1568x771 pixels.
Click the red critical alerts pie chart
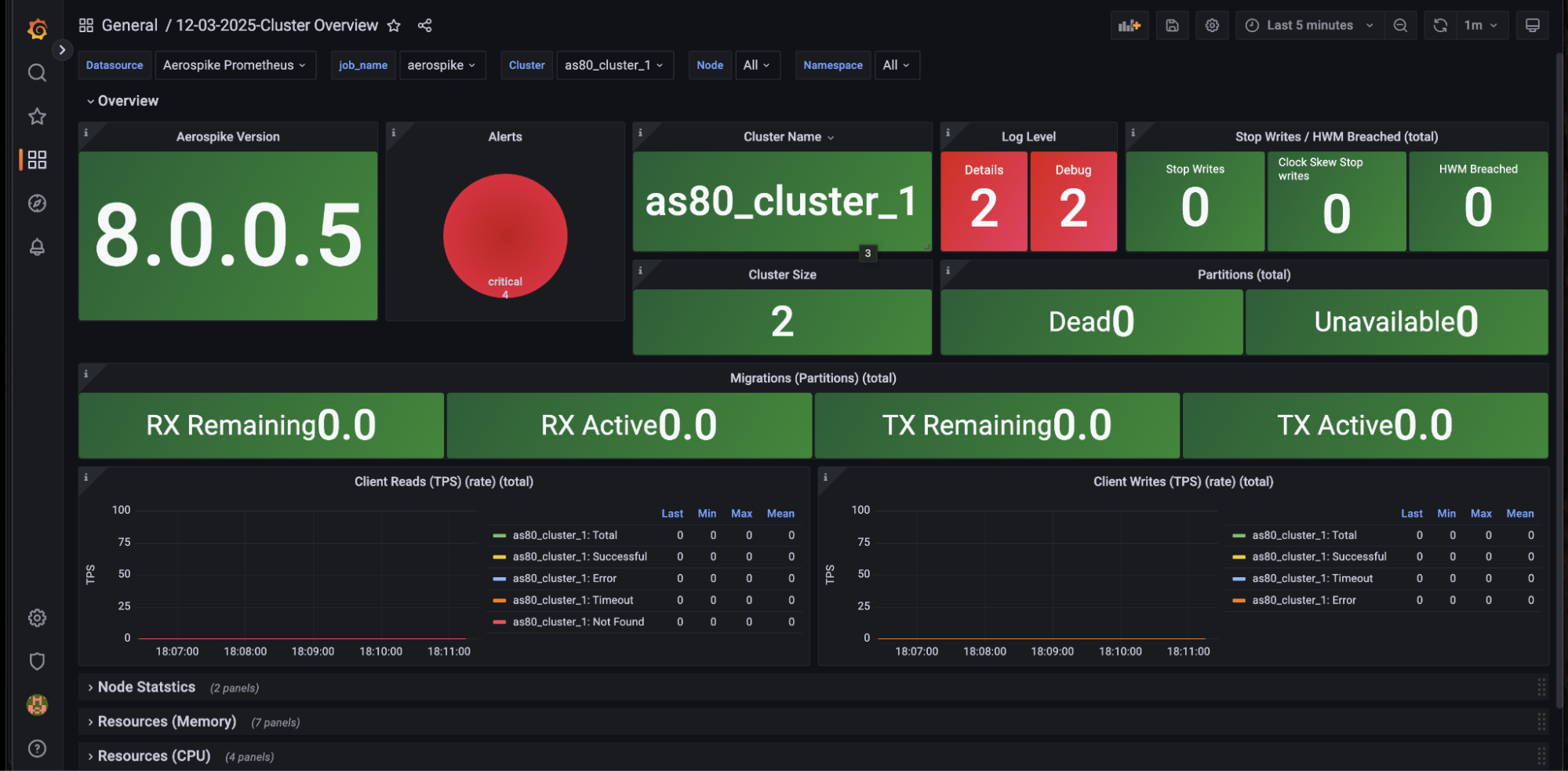pyautogui.click(x=505, y=235)
